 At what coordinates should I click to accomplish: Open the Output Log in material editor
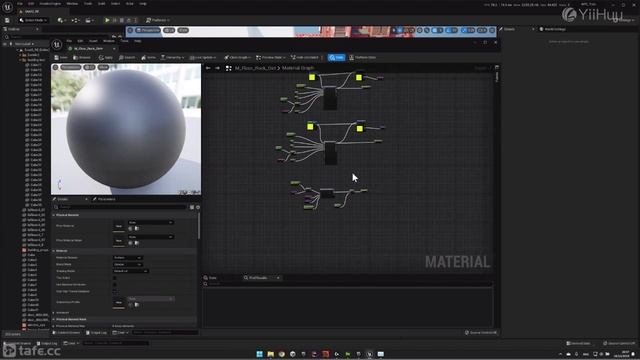pyautogui.click(x=96, y=333)
